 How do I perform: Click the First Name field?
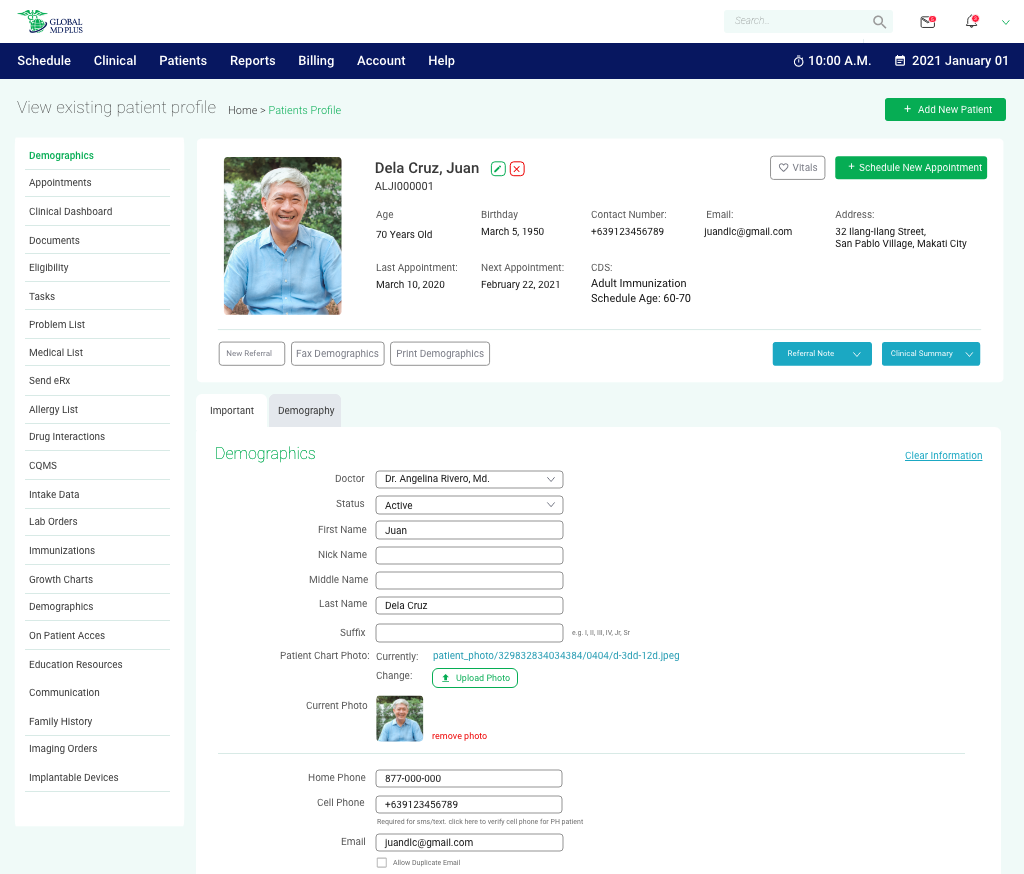(x=469, y=530)
